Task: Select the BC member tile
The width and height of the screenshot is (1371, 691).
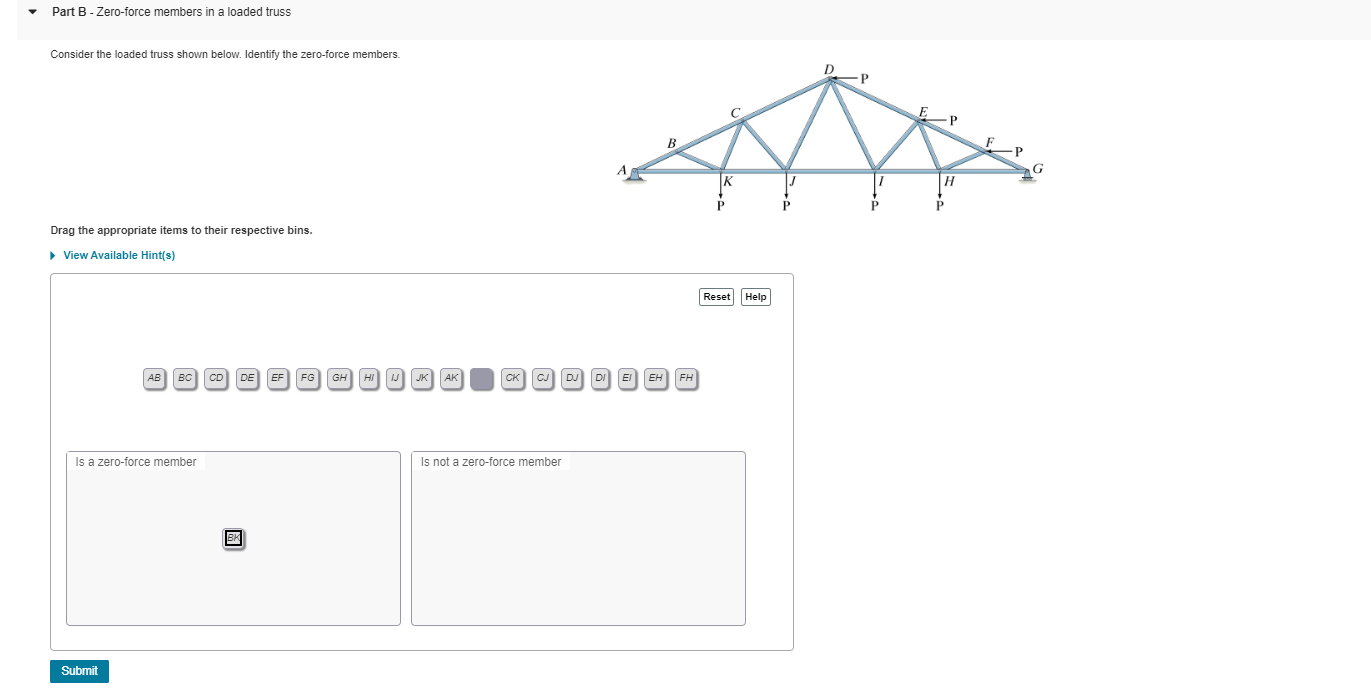Action: point(185,379)
